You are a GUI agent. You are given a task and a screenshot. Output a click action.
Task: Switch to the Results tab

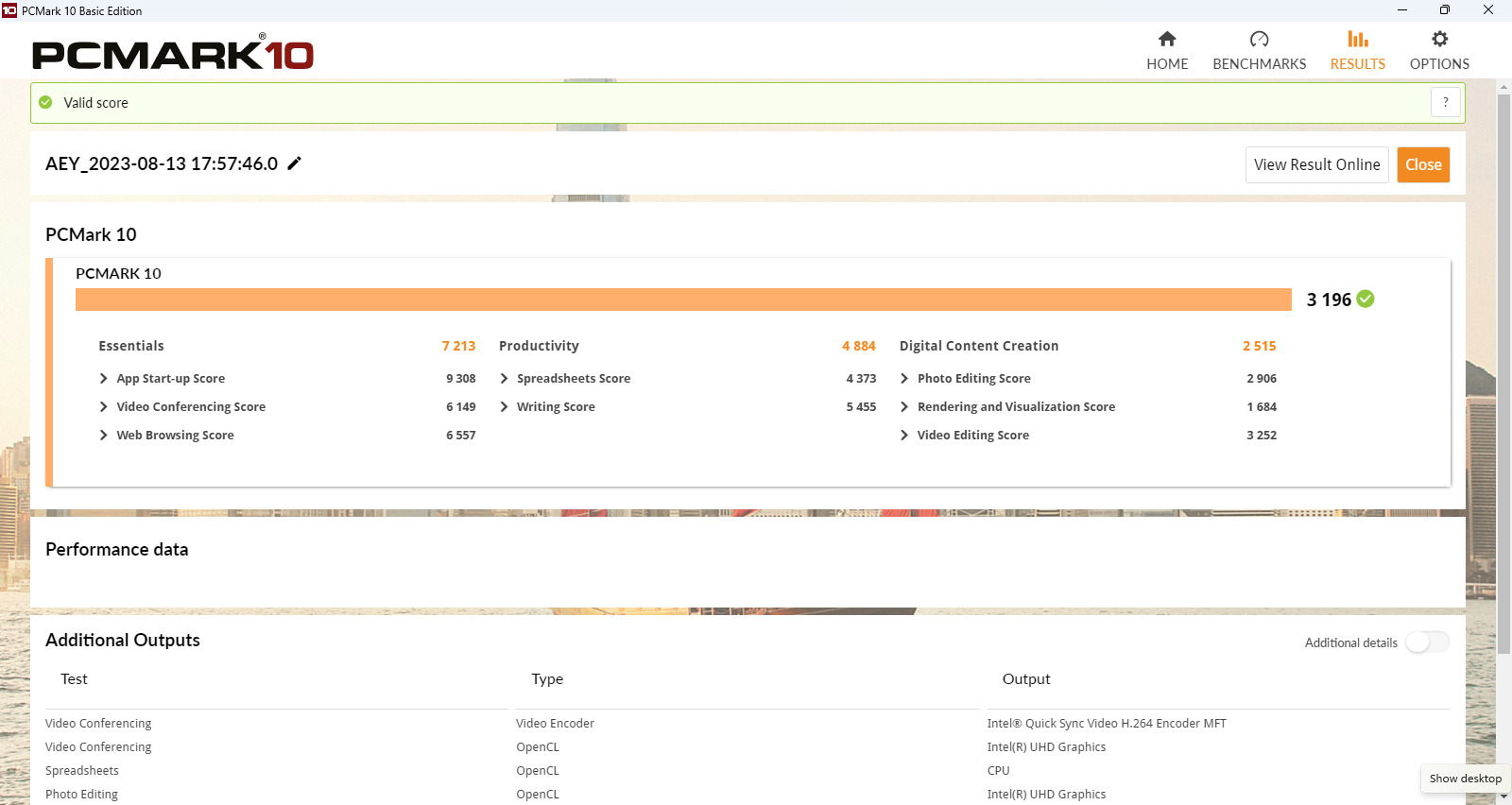pyautogui.click(x=1357, y=51)
